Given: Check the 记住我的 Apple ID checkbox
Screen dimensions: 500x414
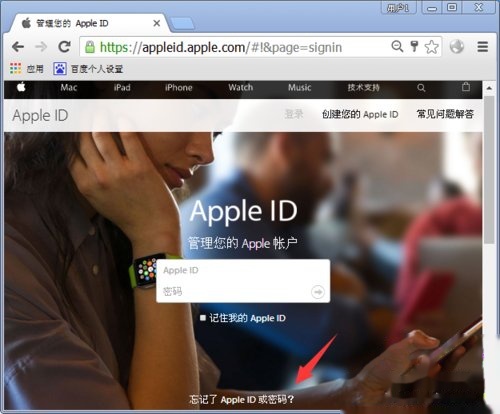Looking at the screenshot, I should [x=203, y=318].
